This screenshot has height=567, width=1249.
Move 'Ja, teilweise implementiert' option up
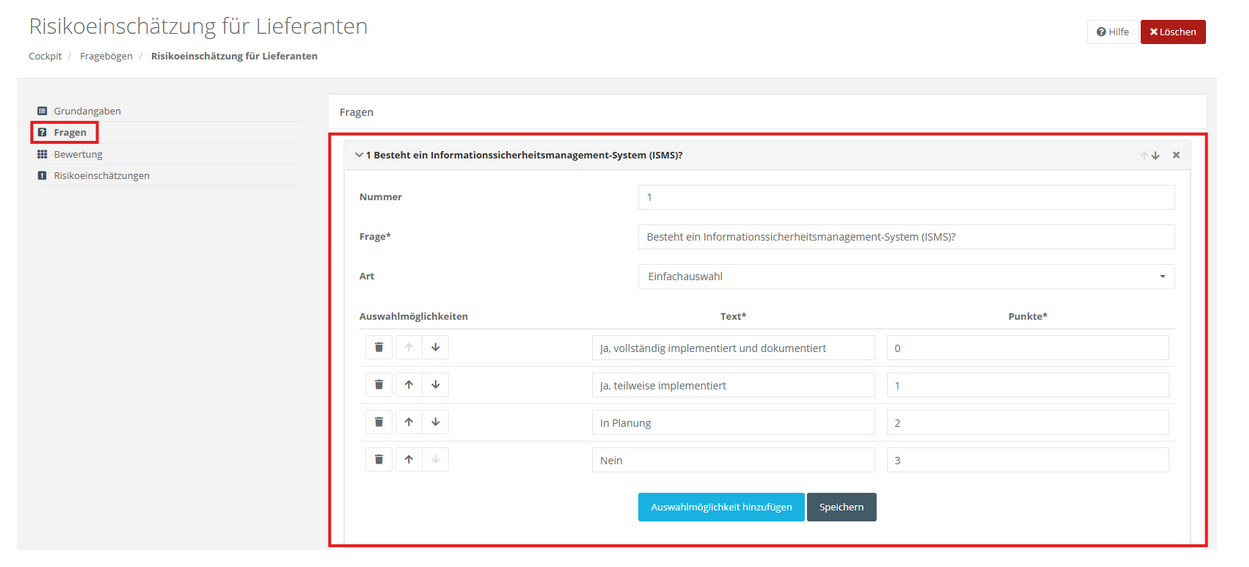coord(408,384)
